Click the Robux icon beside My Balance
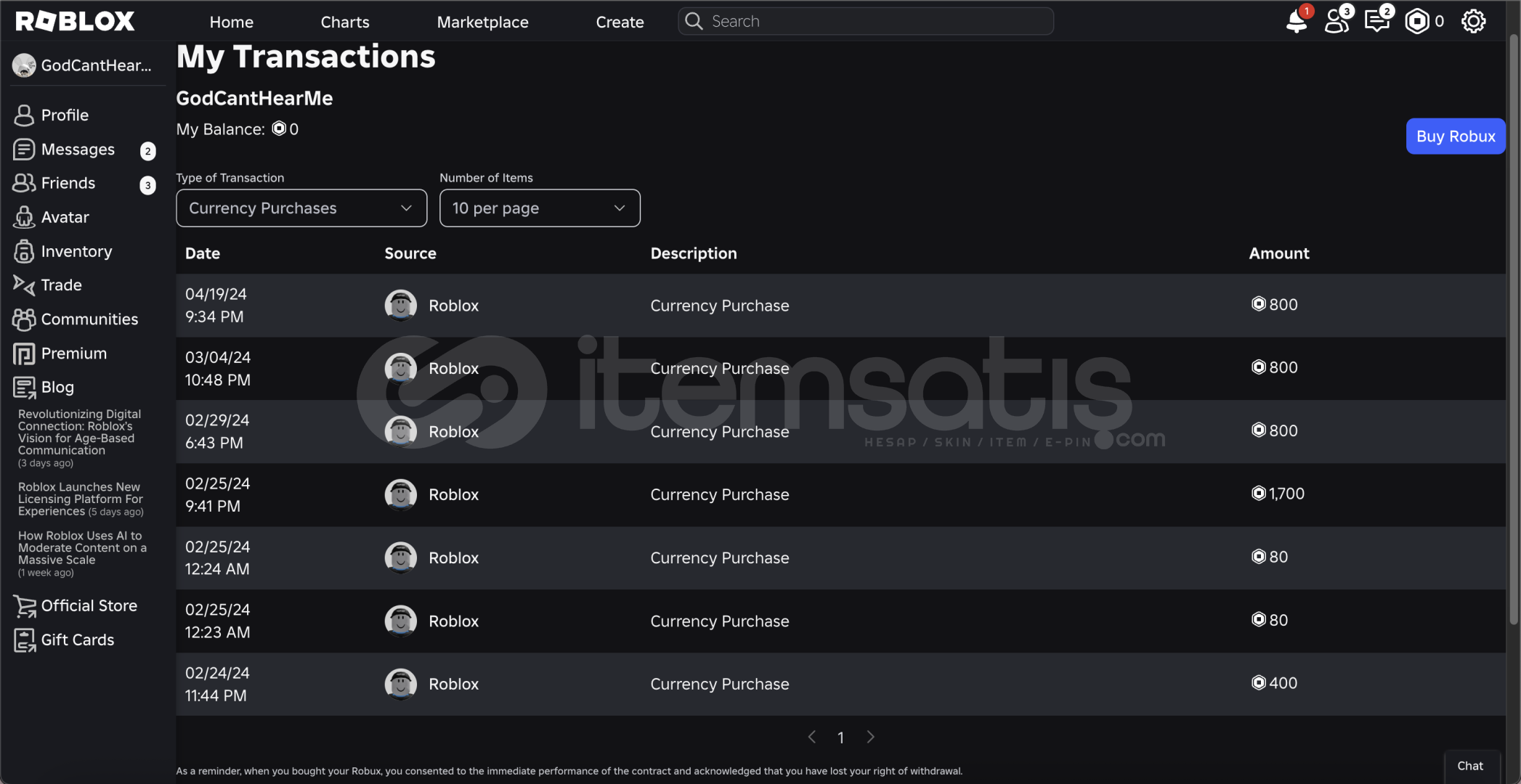This screenshot has height=784, width=1521. pyautogui.click(x=279, y=128)
